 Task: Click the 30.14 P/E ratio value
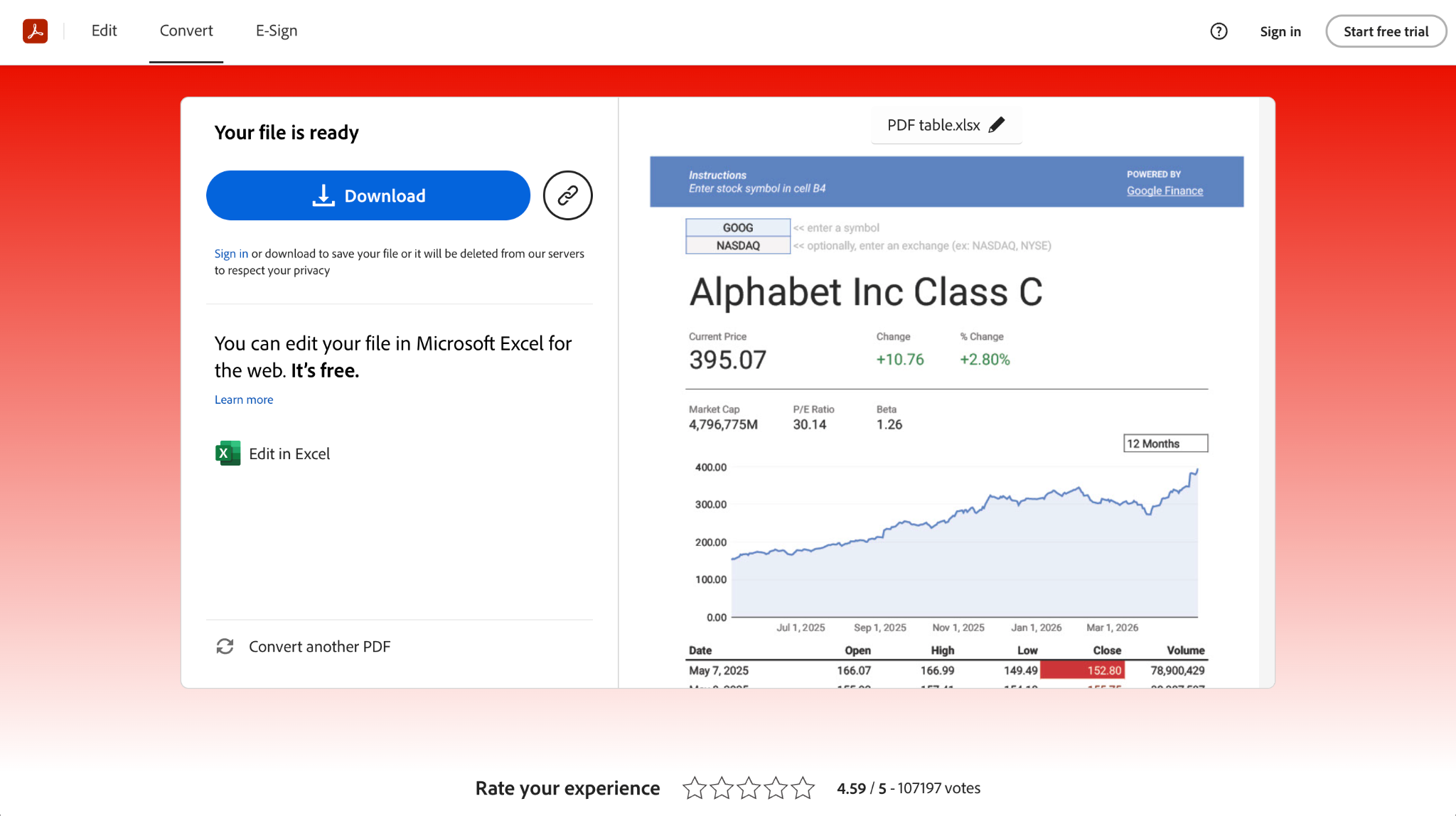point(810,424)
